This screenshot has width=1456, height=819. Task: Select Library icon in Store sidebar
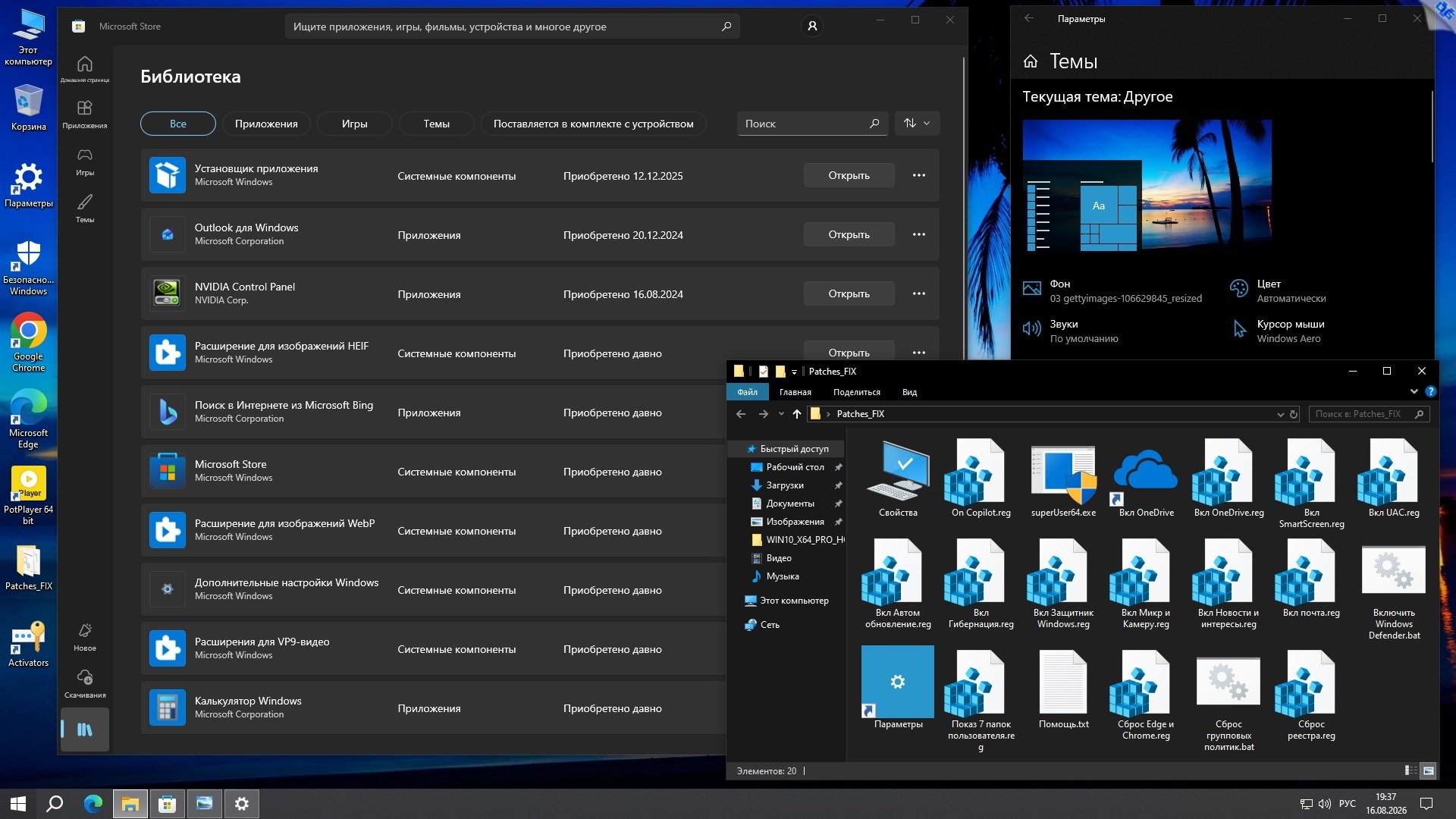[85, 730]
